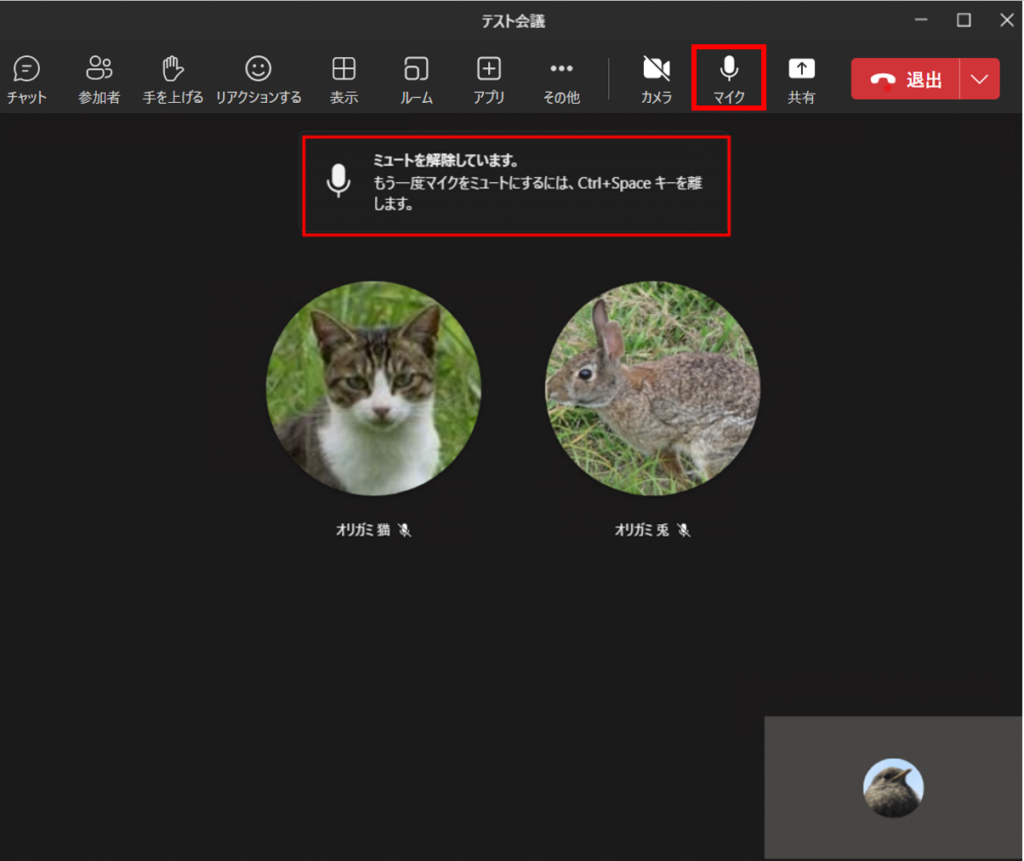Open the 表示 (View) layout options

[x=344, y=79]
